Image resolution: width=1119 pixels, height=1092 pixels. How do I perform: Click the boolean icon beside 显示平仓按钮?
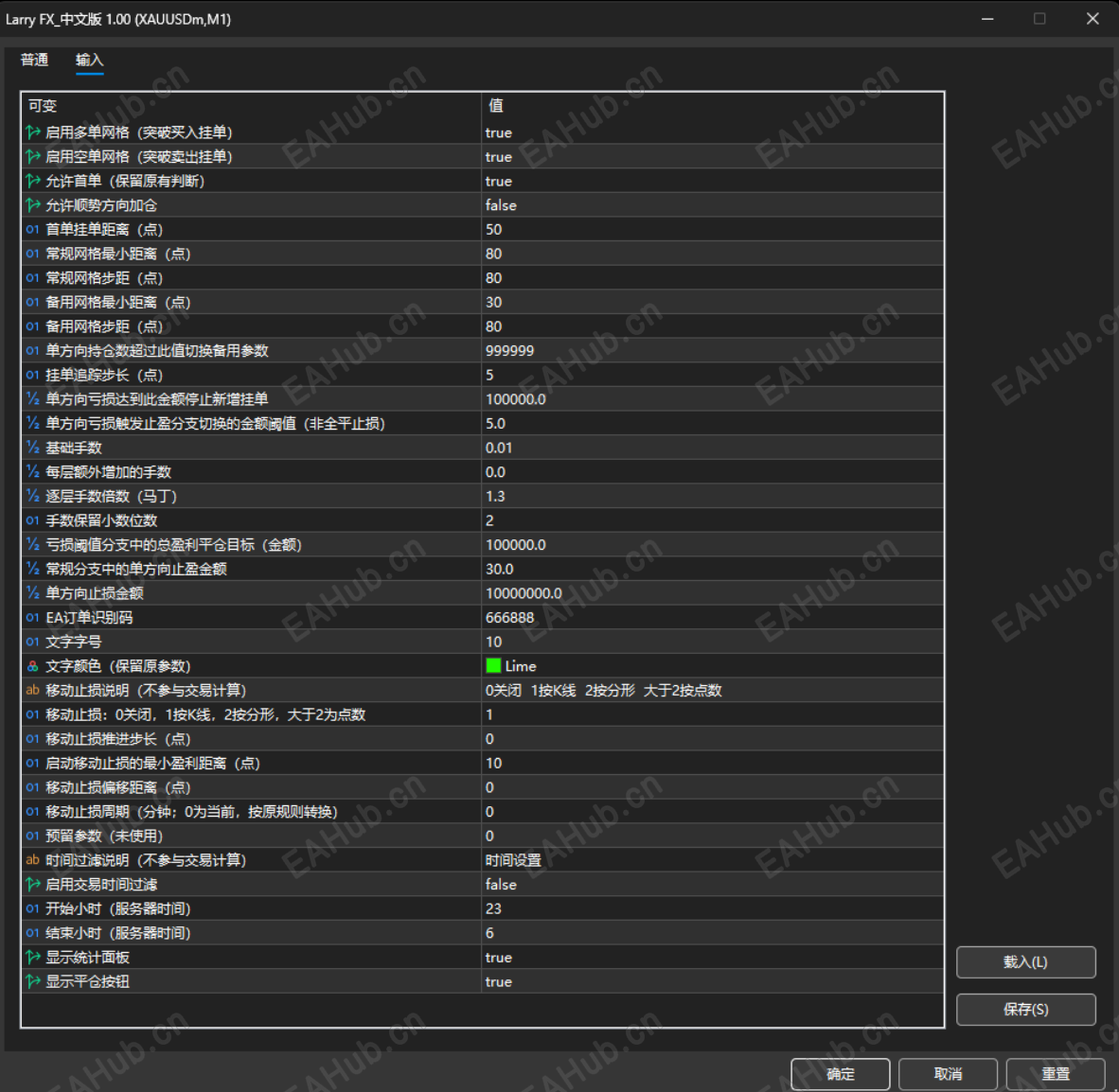pos(33,980)
